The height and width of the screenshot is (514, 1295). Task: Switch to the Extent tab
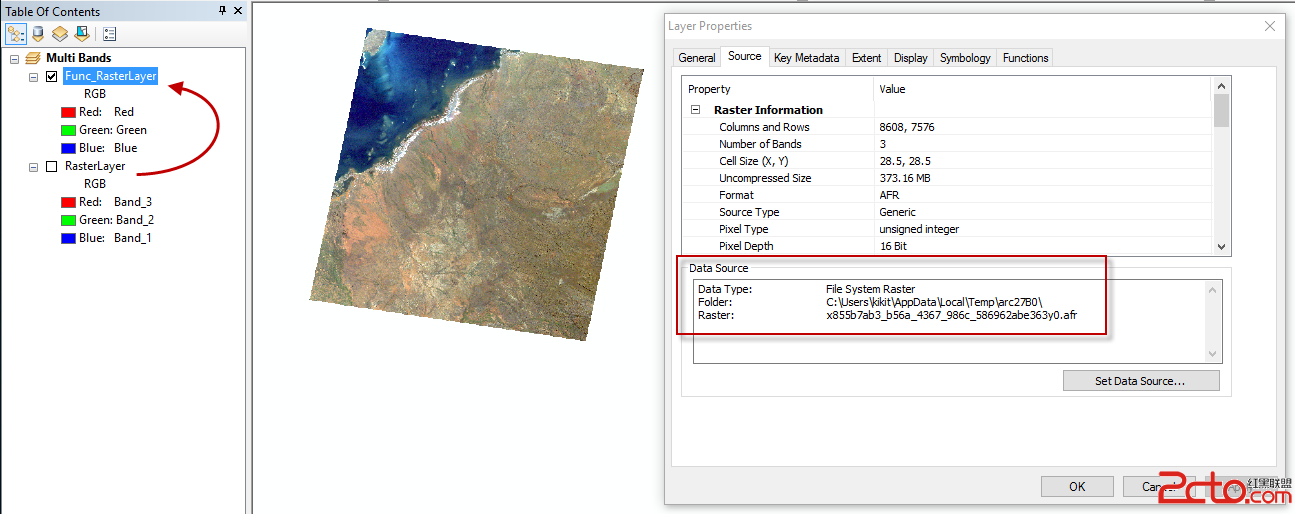[866, 58]
